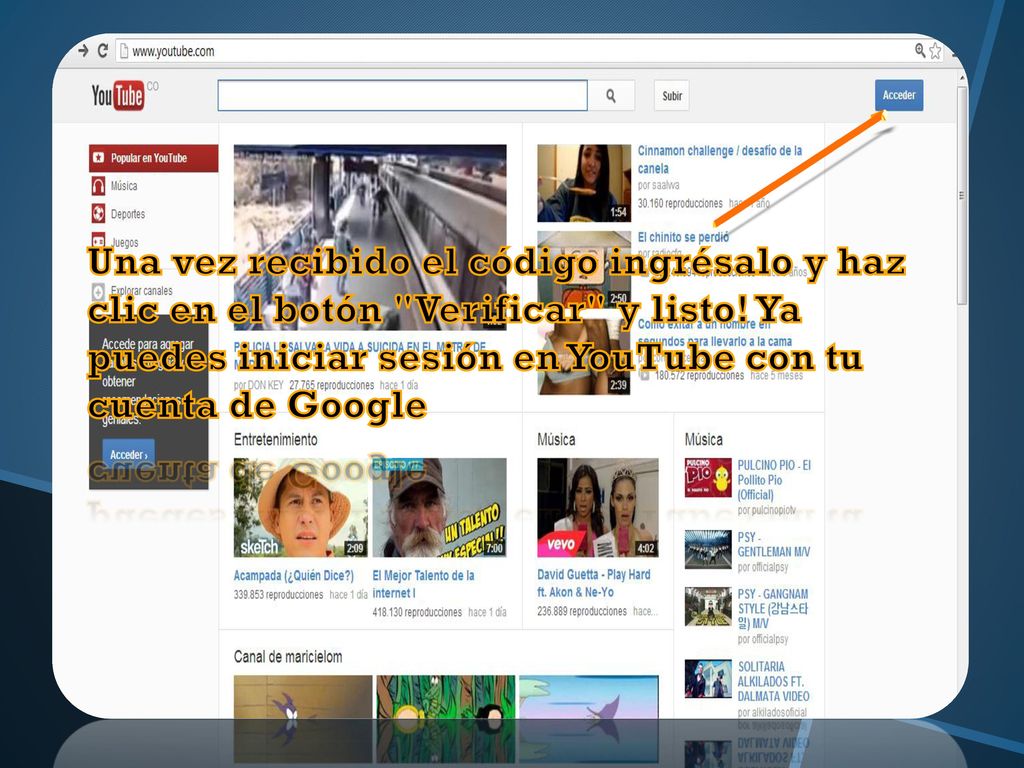Open PULCINO PIO thumbnail
The image size is (1024, 768).
[708, 477]
